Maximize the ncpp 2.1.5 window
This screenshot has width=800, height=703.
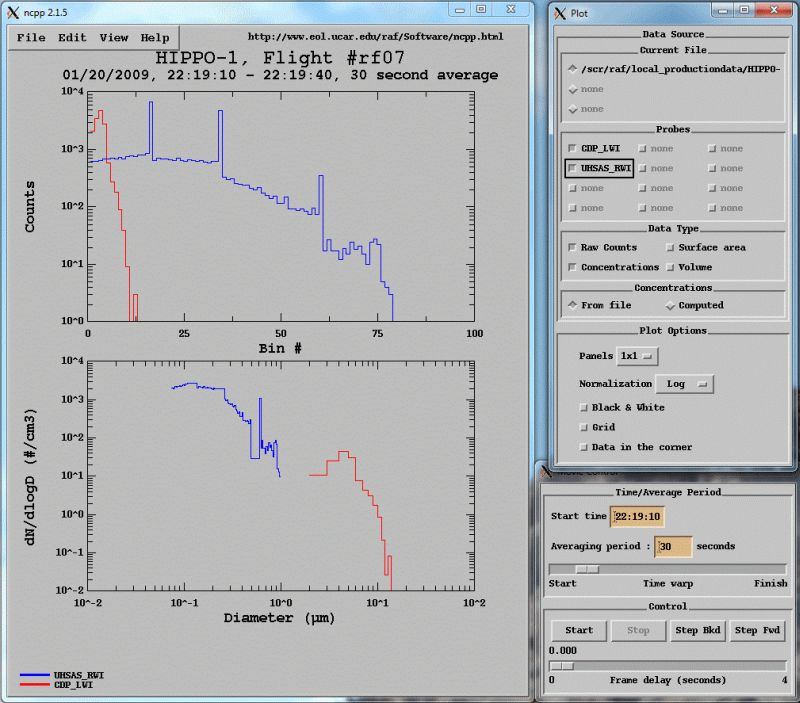pos(480,10)
